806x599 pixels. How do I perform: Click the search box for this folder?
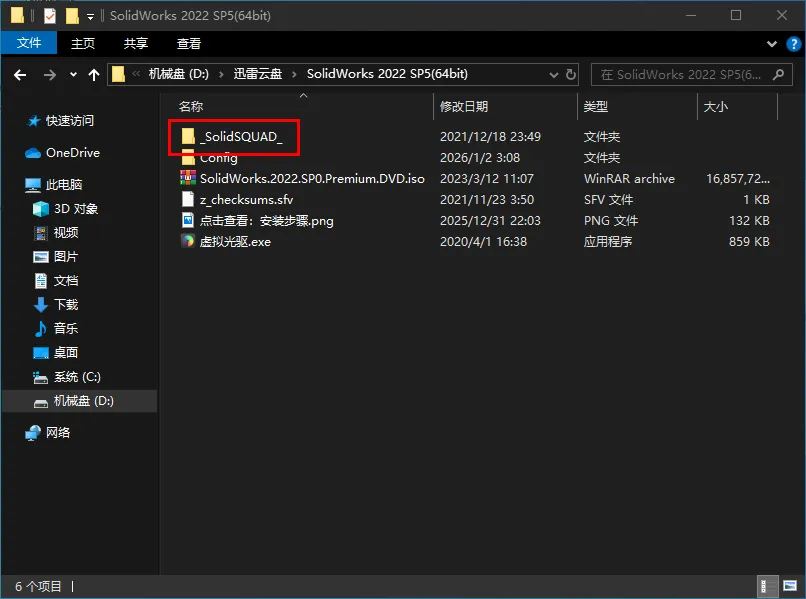(x=691, y=75)
